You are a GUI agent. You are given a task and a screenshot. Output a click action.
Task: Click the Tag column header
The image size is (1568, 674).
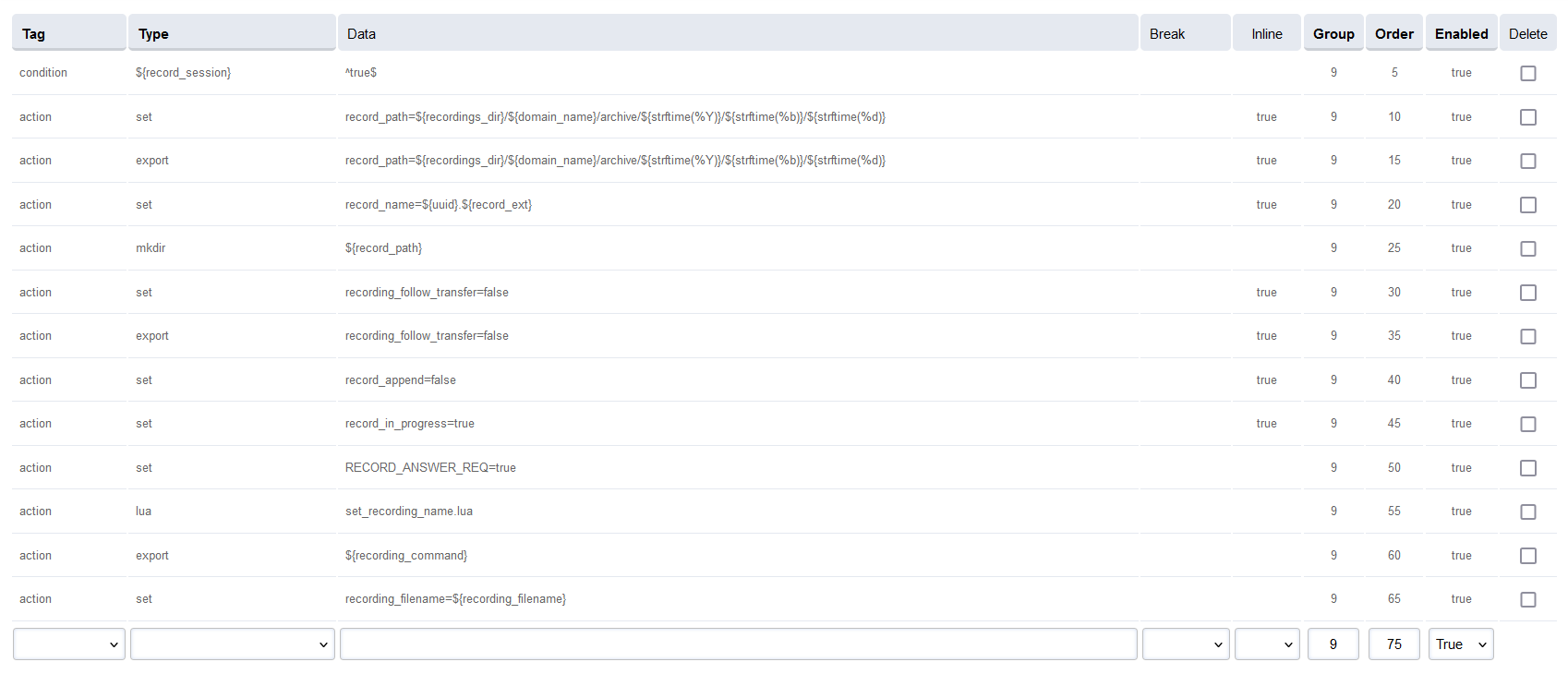pos(34,34)
